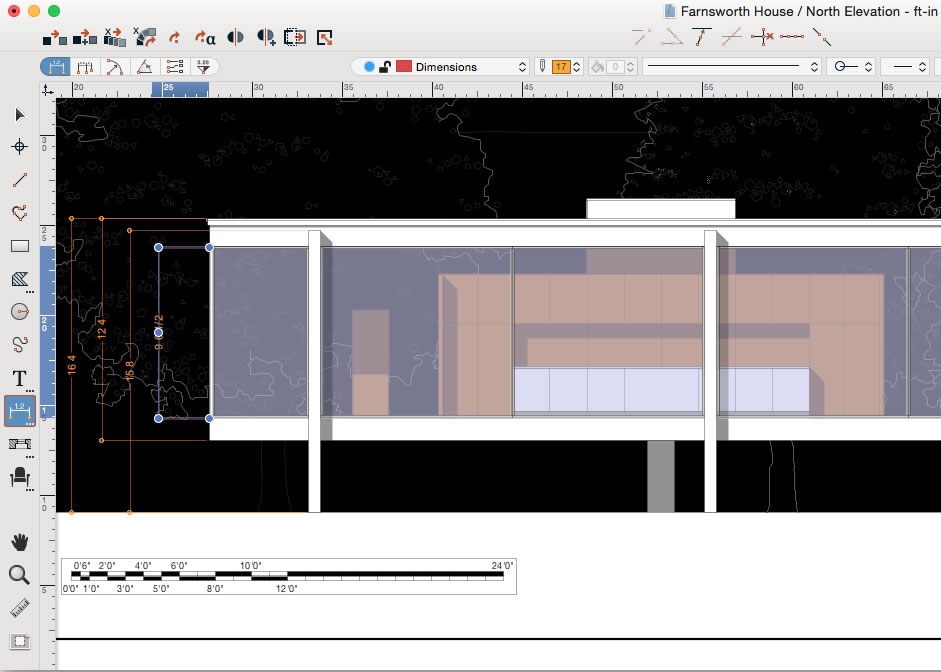Select the Polygon tool

click(x=20, y=212)
